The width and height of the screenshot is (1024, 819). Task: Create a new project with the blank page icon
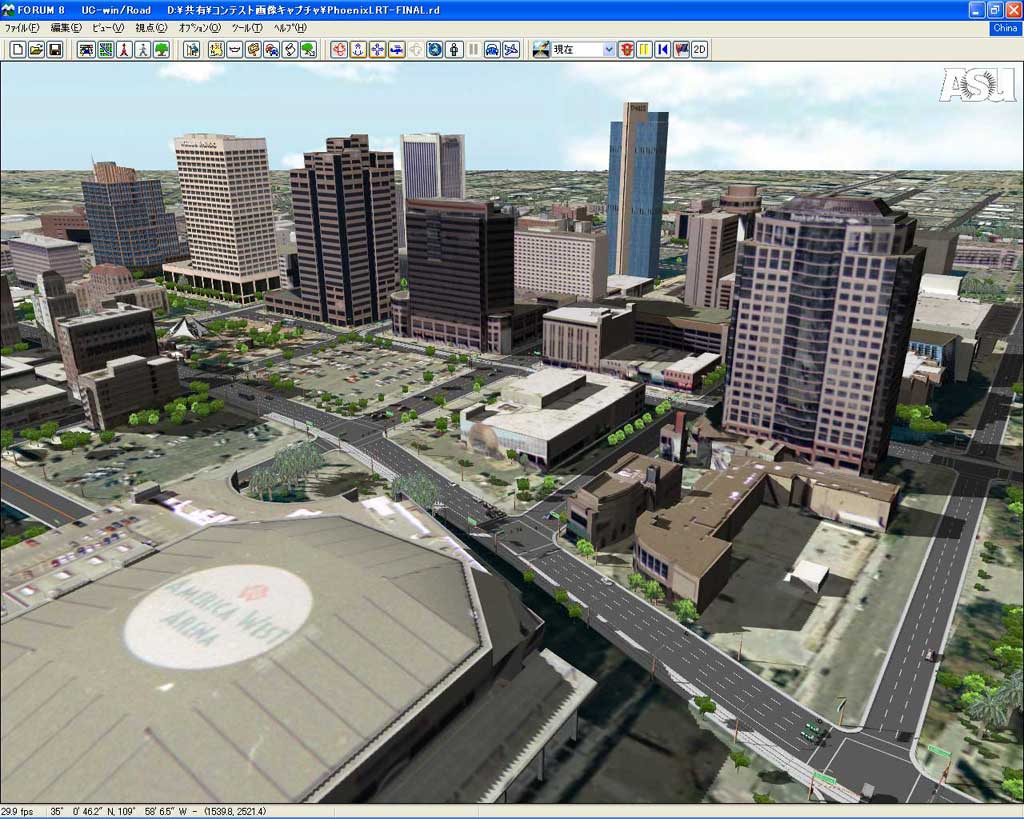[x=18, y=50]
